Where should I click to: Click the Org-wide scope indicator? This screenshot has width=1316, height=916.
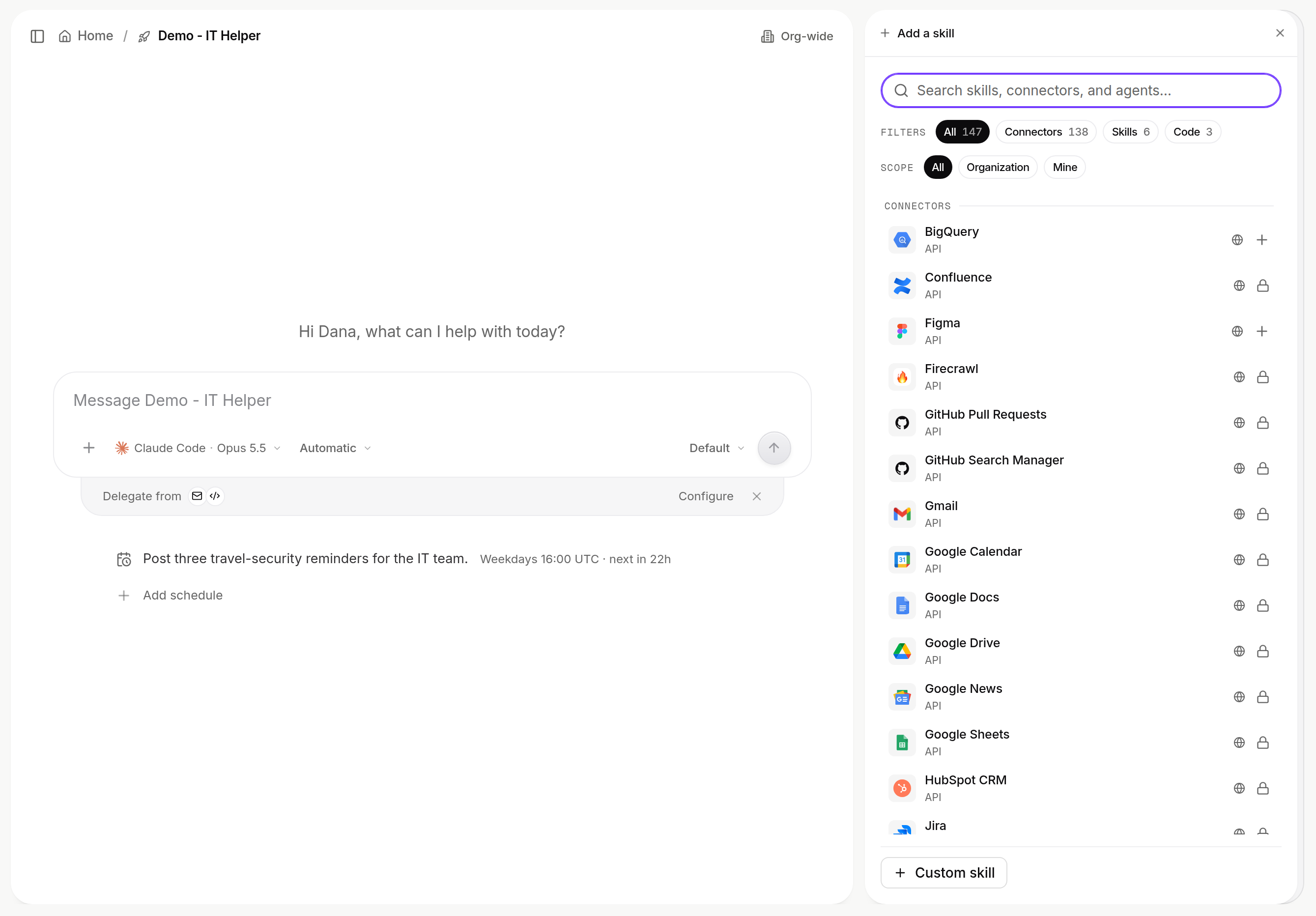click(x=797, y=36)
